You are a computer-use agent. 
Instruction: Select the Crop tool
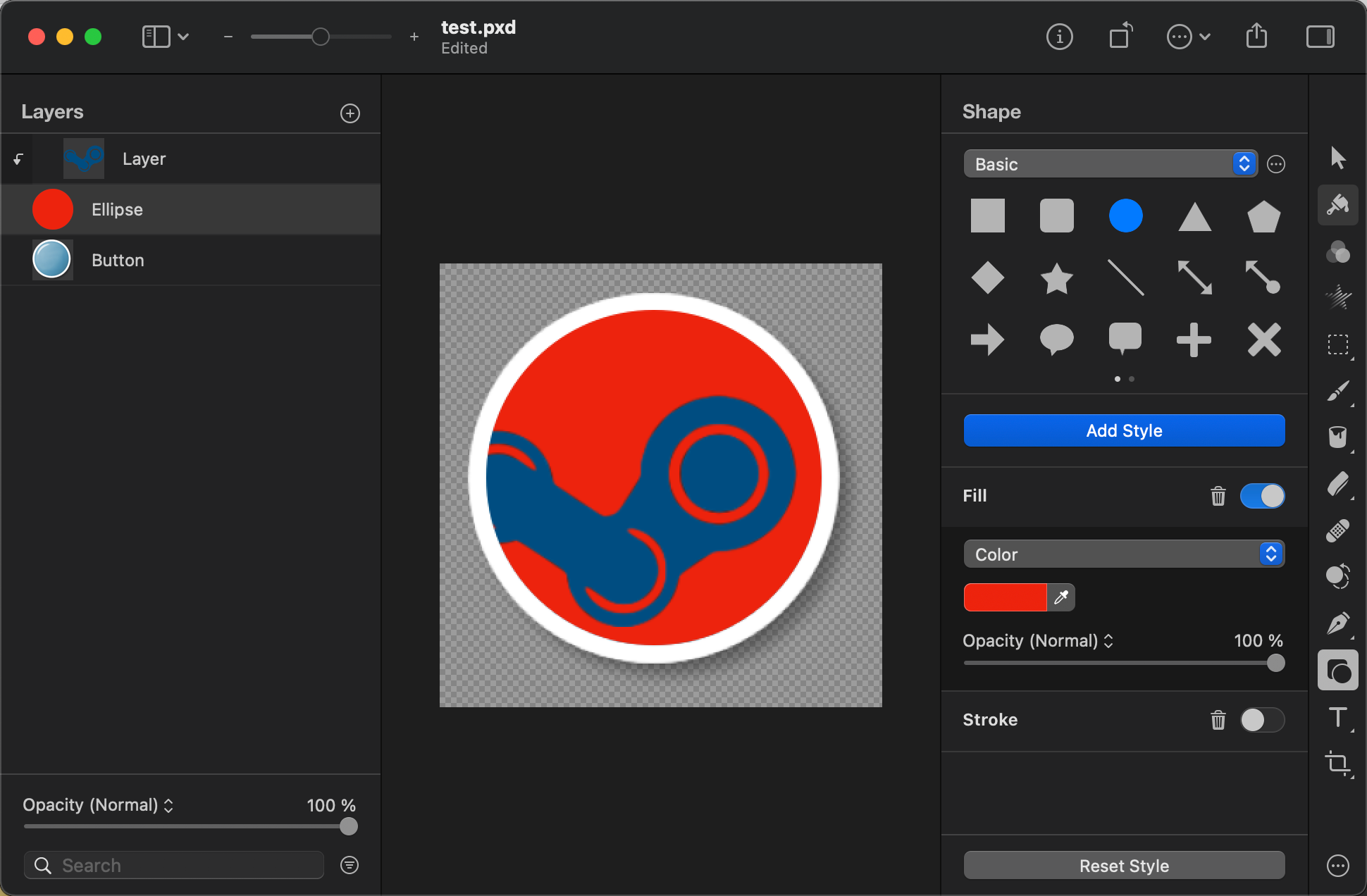(x=1338, y=764)
